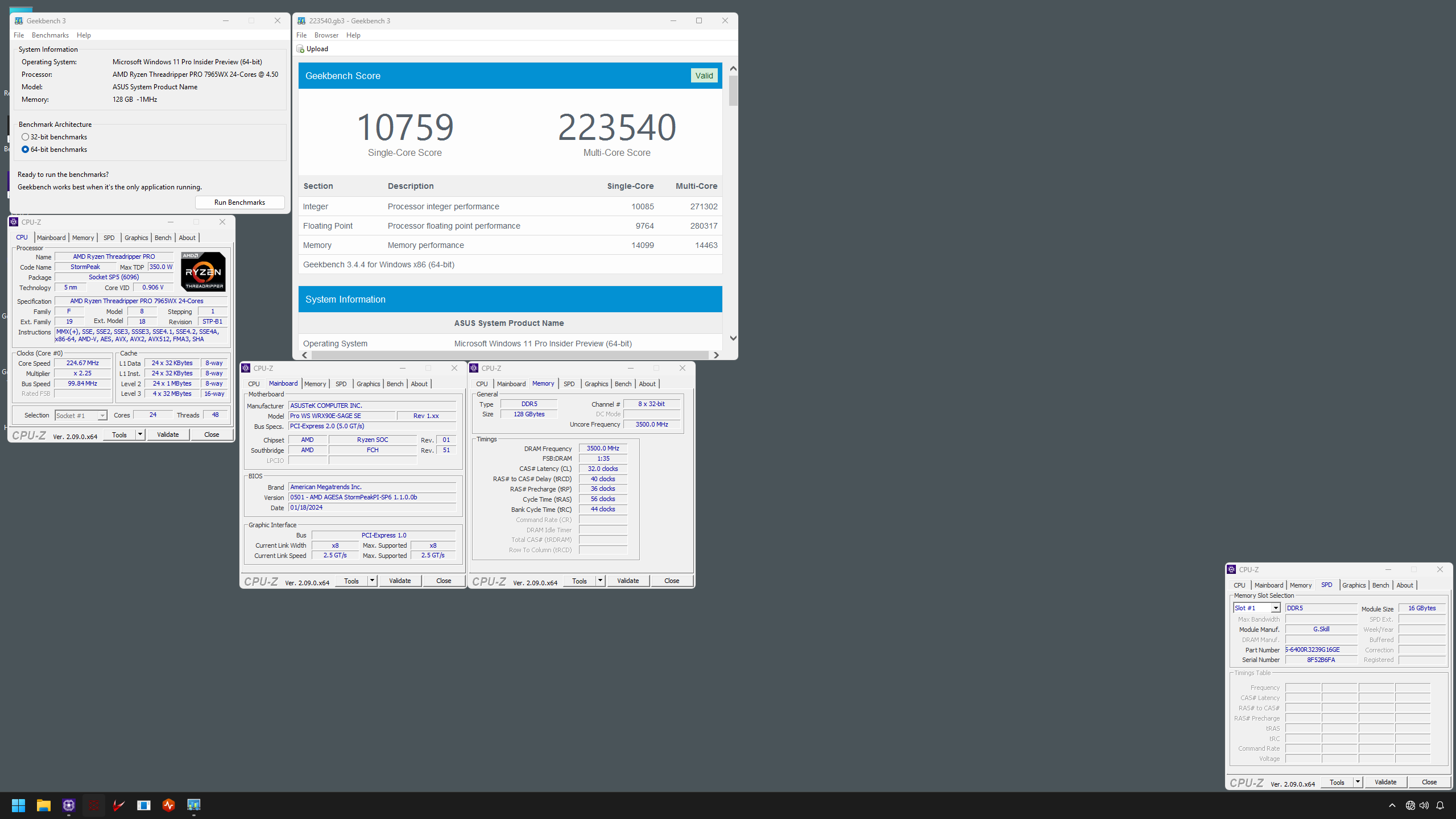The height and width of the screenshot is (819, 1456).
Task: Click scroll right arrow in Geekbench results
Action: pyautogui.click(x=716, y=355)
